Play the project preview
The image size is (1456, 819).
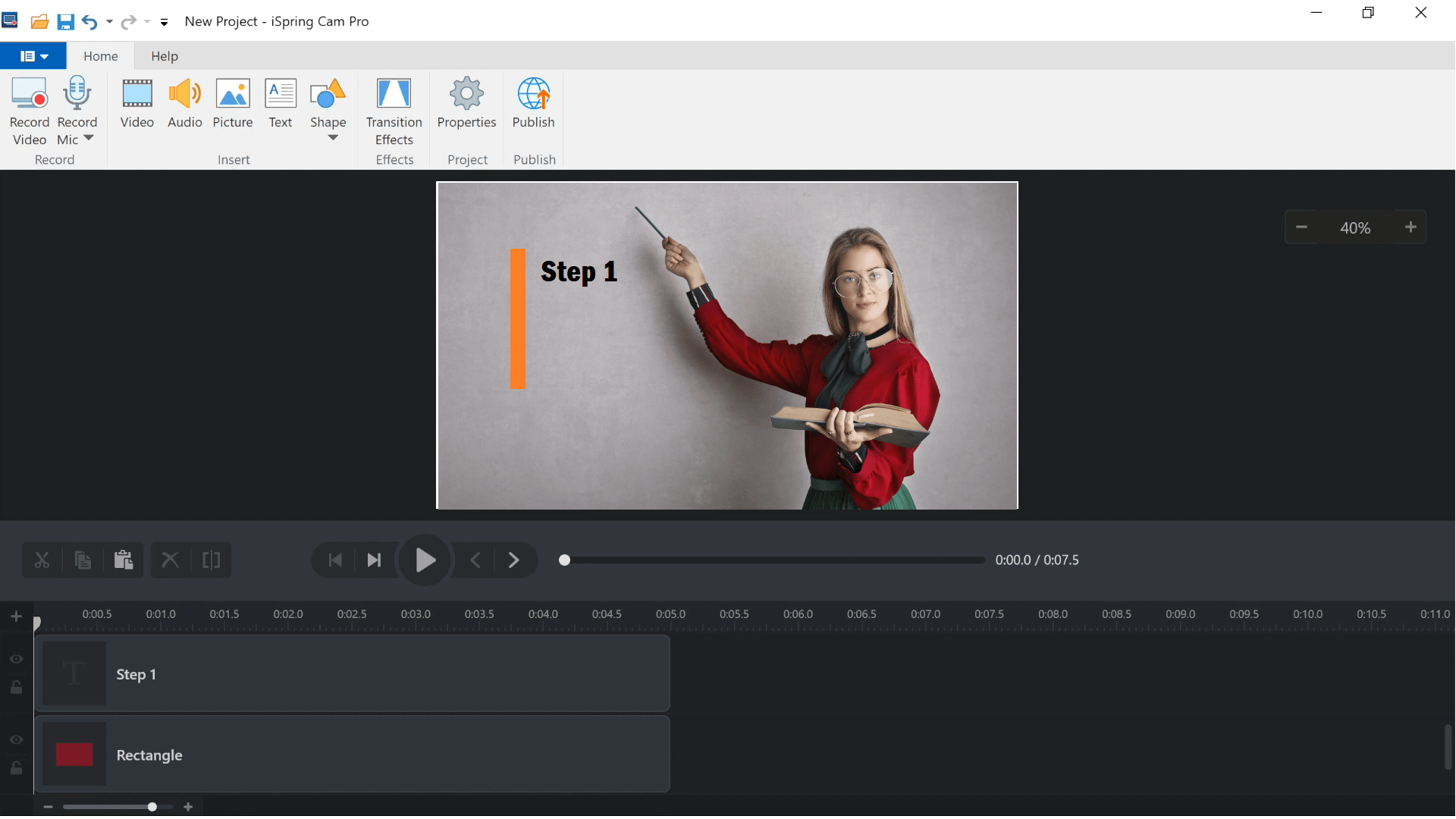point(425,560)
